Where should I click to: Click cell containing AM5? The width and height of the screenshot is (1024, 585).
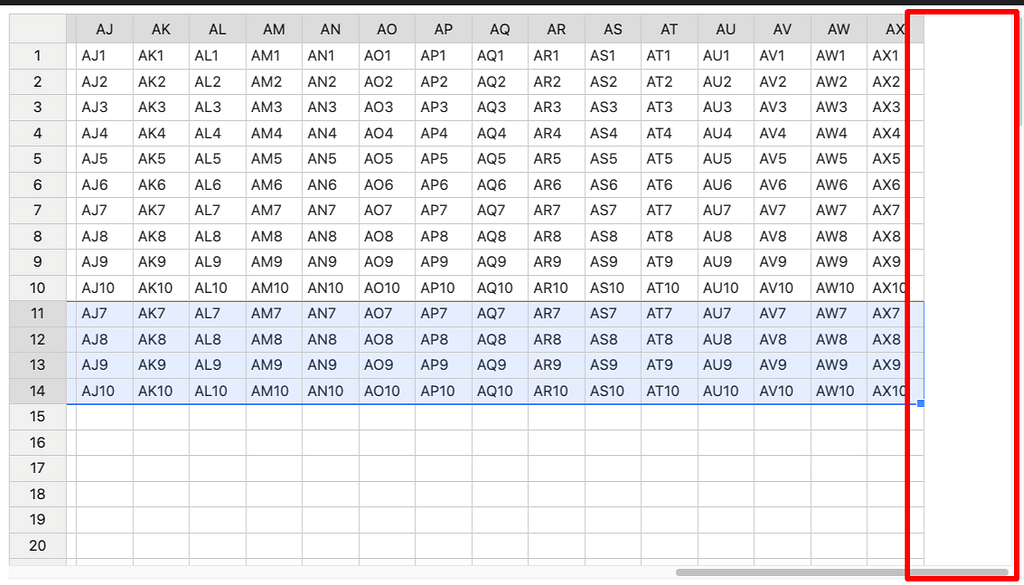[273, 158]
